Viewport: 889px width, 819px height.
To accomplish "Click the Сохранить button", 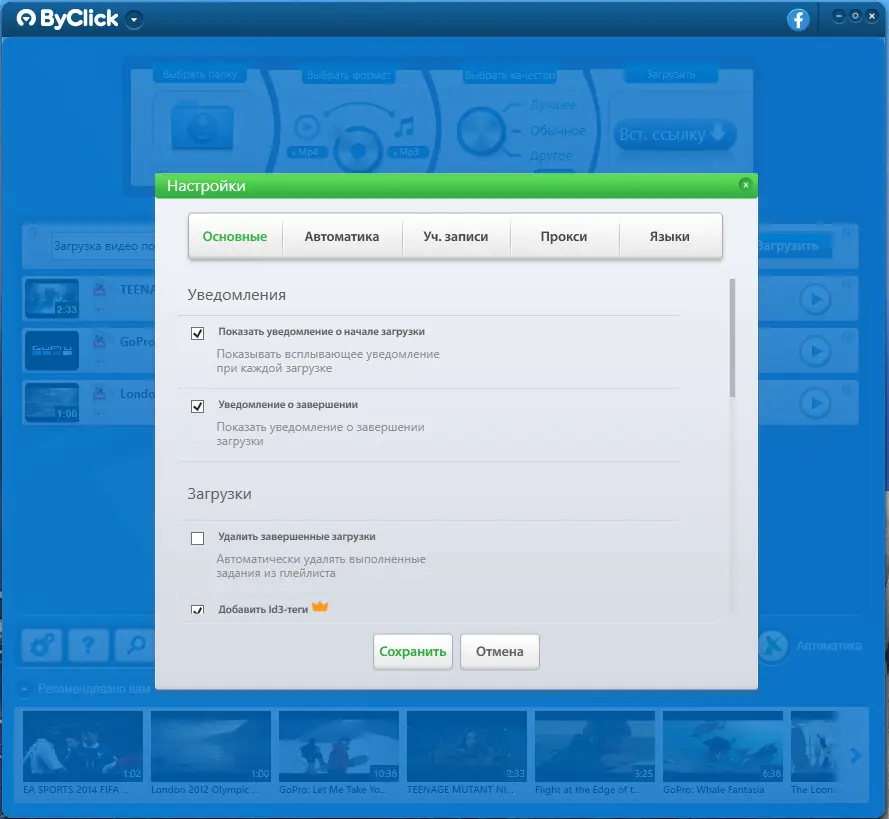I will (x=413, y=651).
